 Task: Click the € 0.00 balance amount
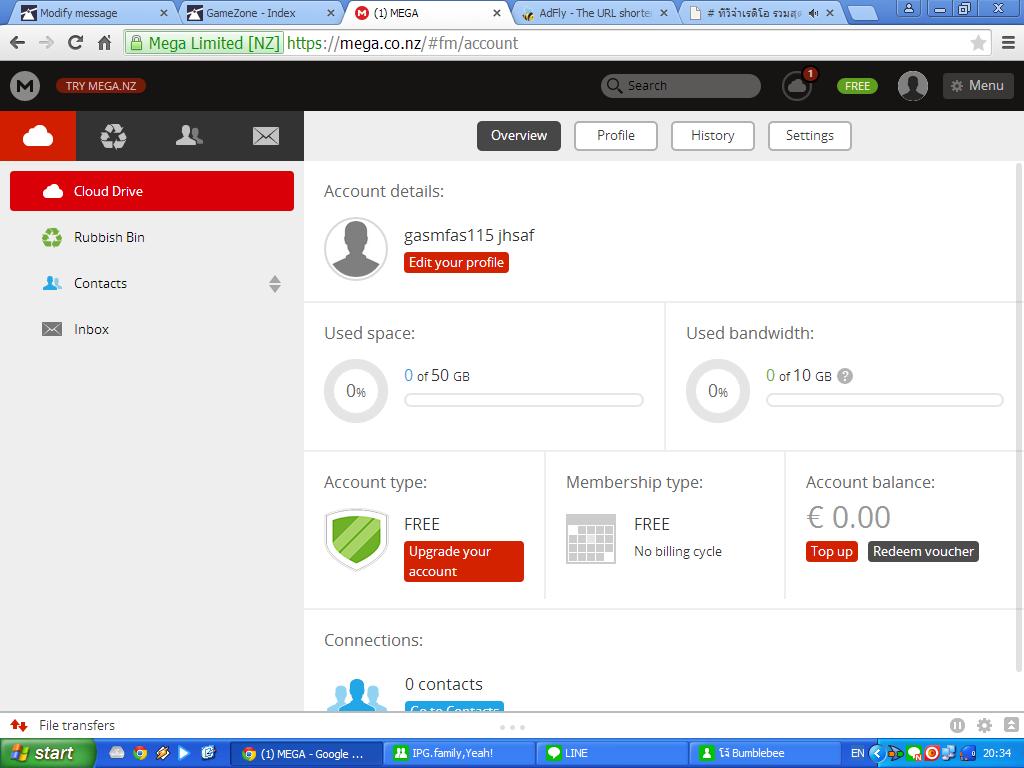click(x=848, y=517)
